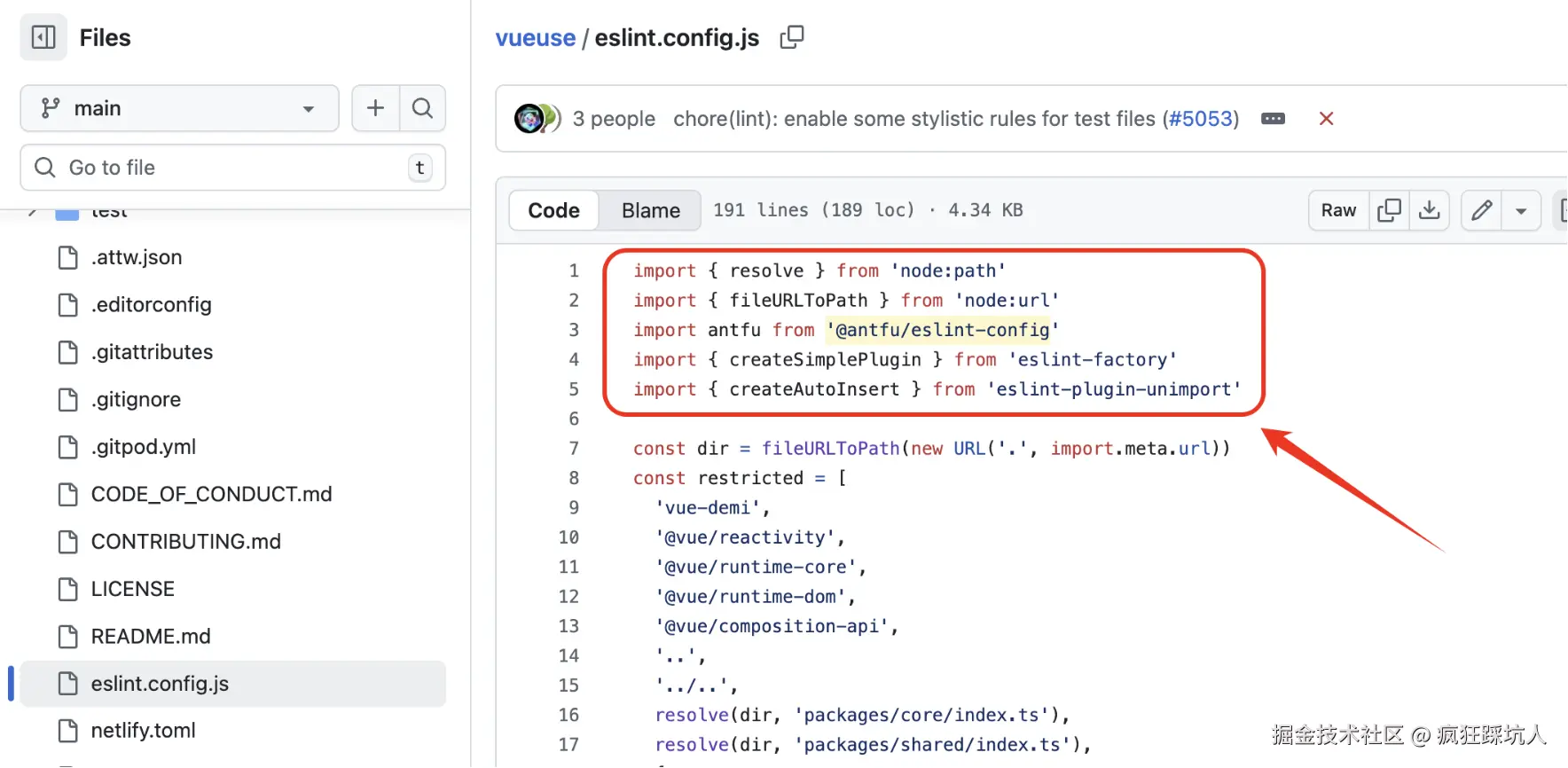Open more edit options dropdown arrow
Image resolution: width=1568 pixels, height=768 pixels.
[1521, 210]
